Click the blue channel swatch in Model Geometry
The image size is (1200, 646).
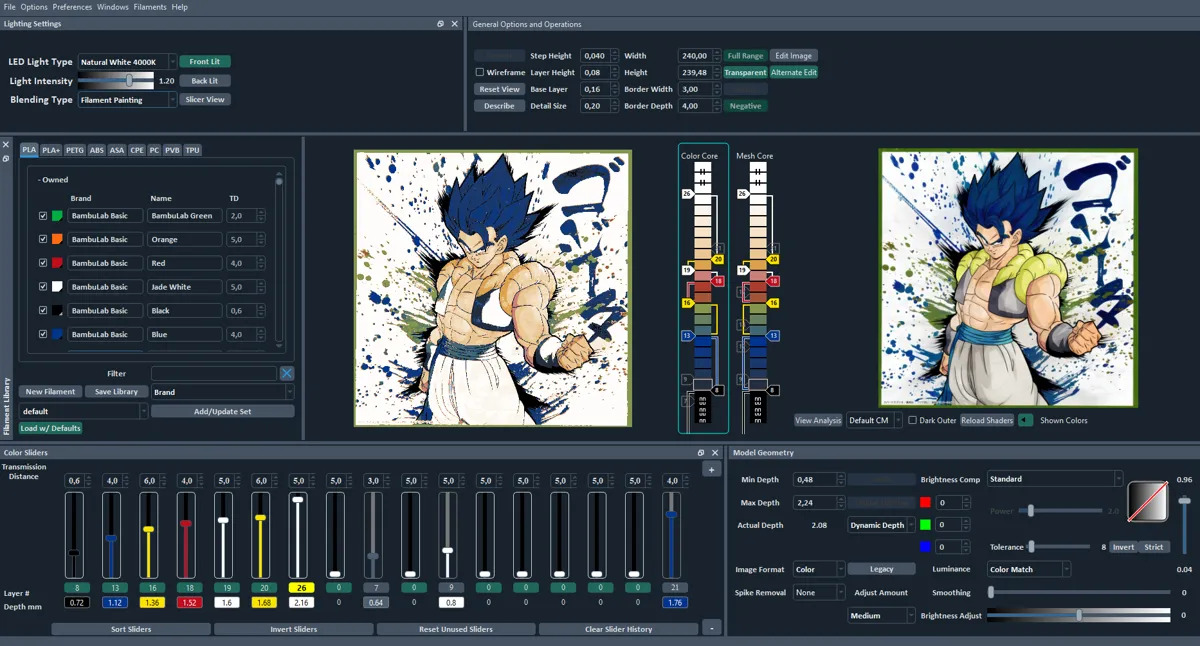coord(925,547)
